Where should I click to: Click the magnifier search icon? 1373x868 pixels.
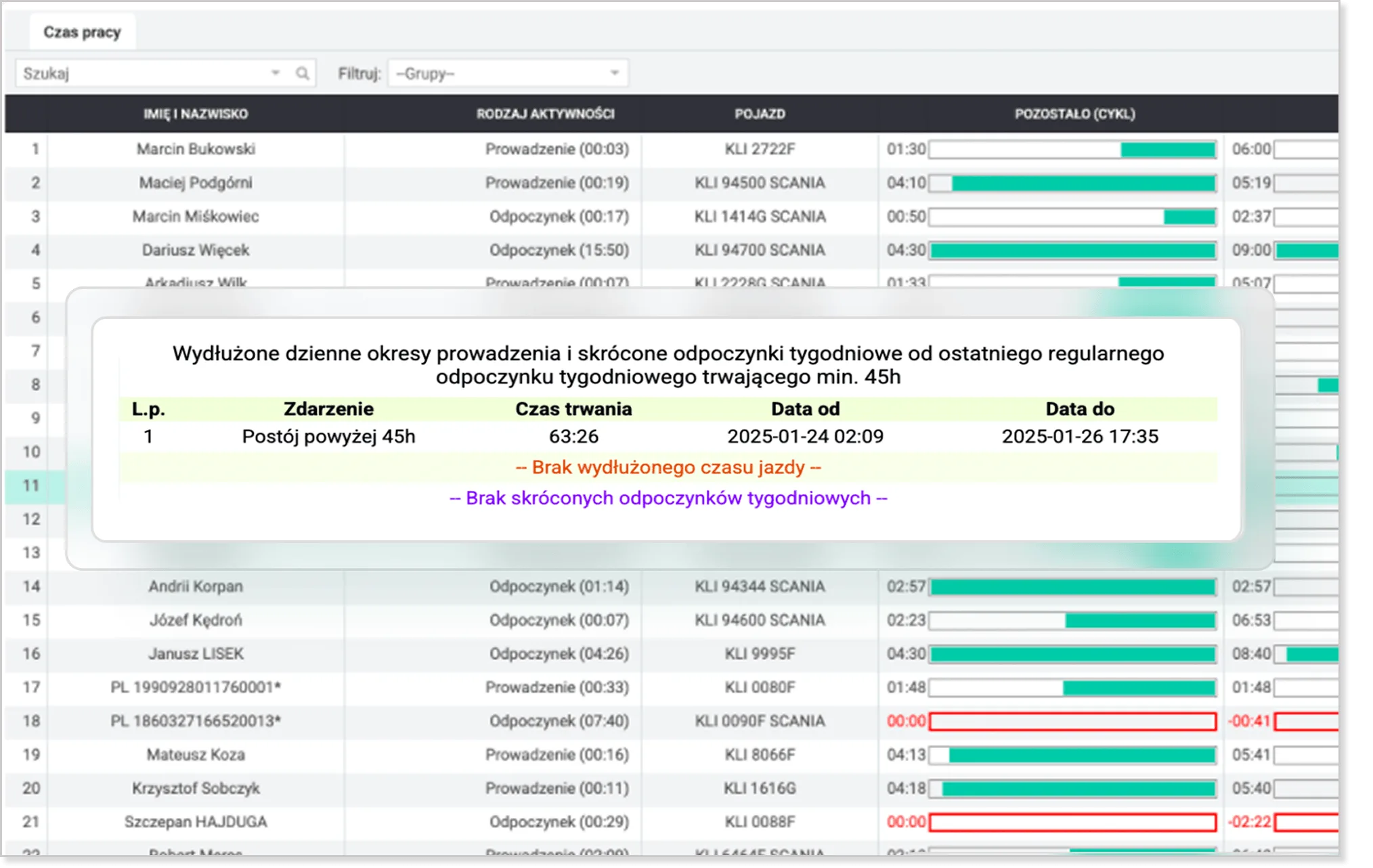coord(303,73)
